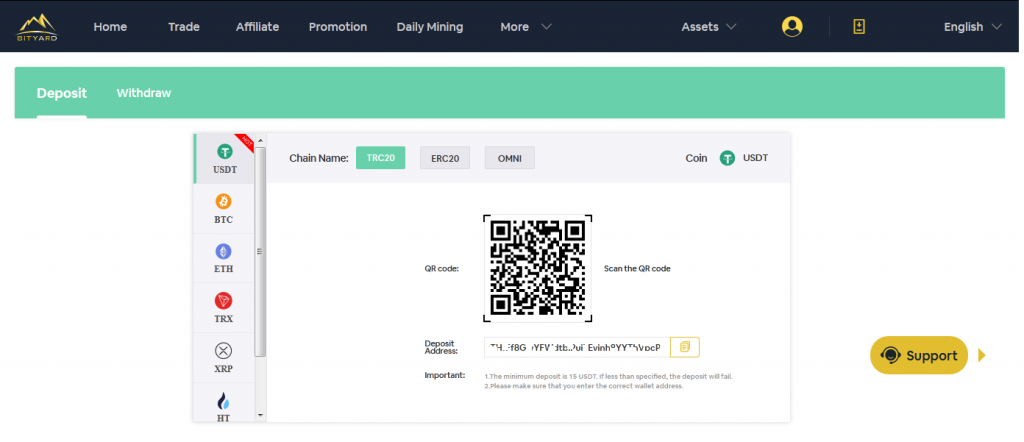Select the USDT coin icon in sidebar
1024x442 pixels.
[224, 158]
